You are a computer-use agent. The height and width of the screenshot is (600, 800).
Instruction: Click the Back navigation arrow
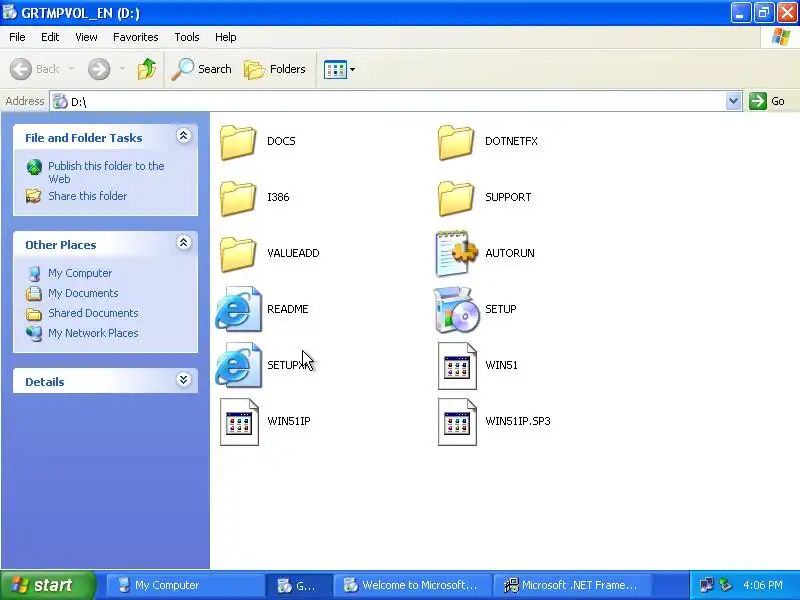click(x=21, y=69)
